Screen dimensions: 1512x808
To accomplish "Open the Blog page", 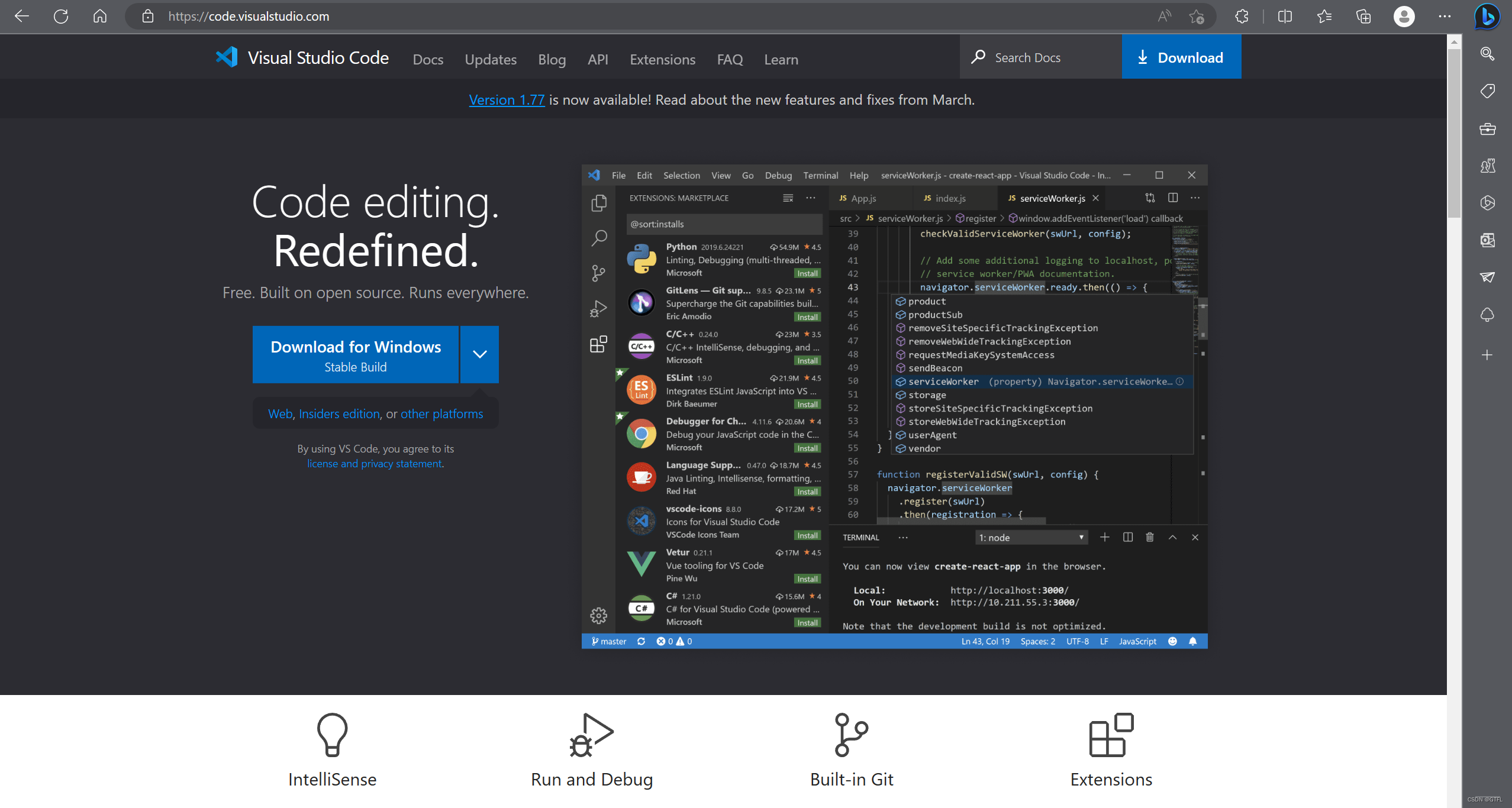I will point(552,60).
